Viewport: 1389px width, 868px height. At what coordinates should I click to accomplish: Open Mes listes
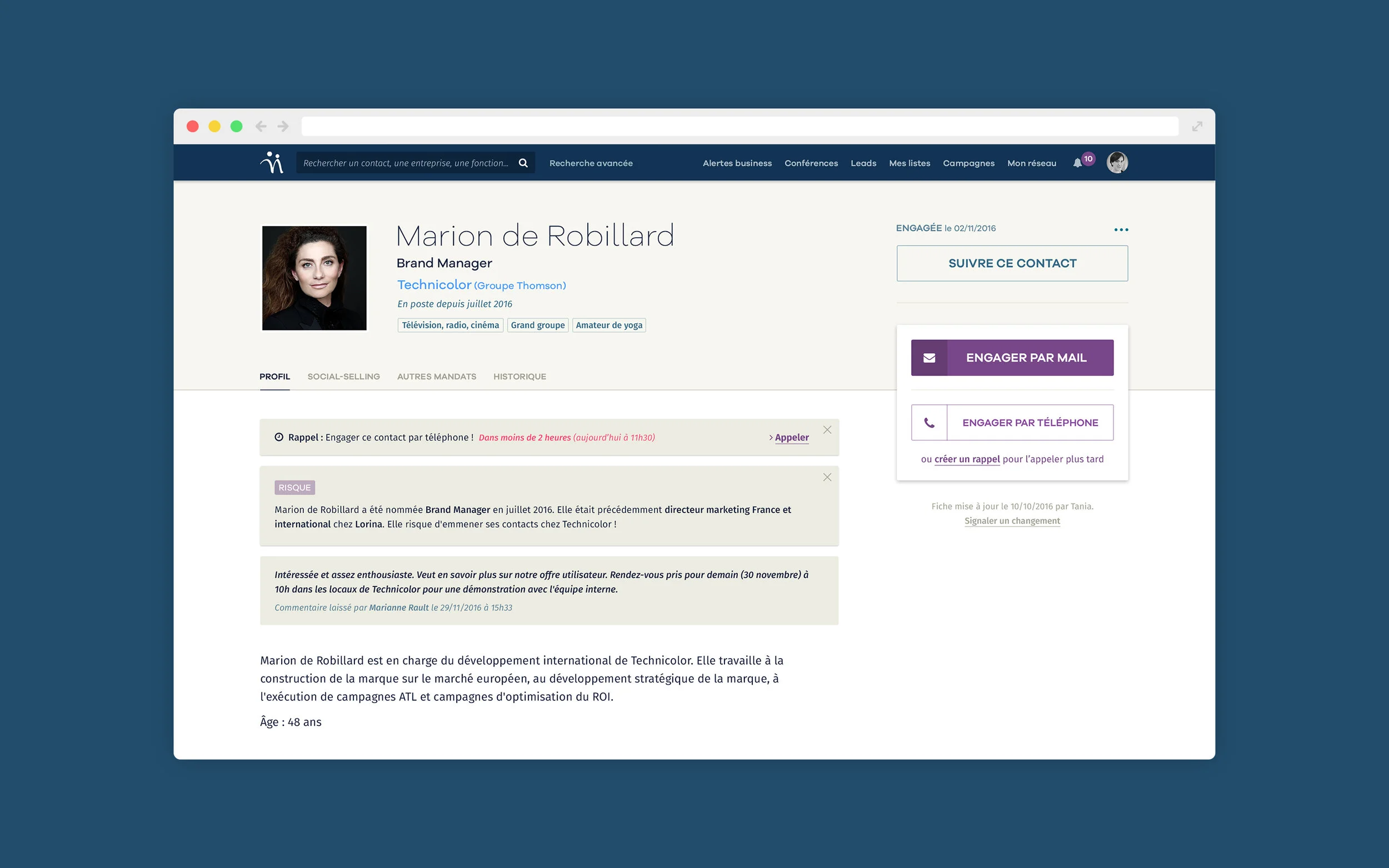(909, 163)
